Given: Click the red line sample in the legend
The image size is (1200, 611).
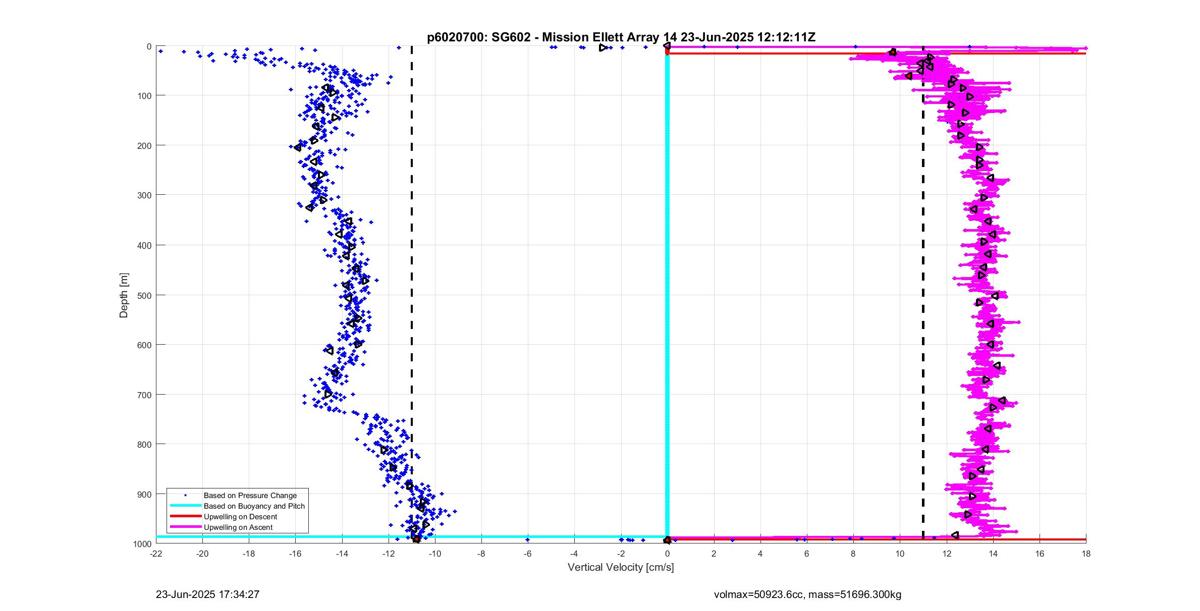Looking at the screenshot, I should 185,518.
